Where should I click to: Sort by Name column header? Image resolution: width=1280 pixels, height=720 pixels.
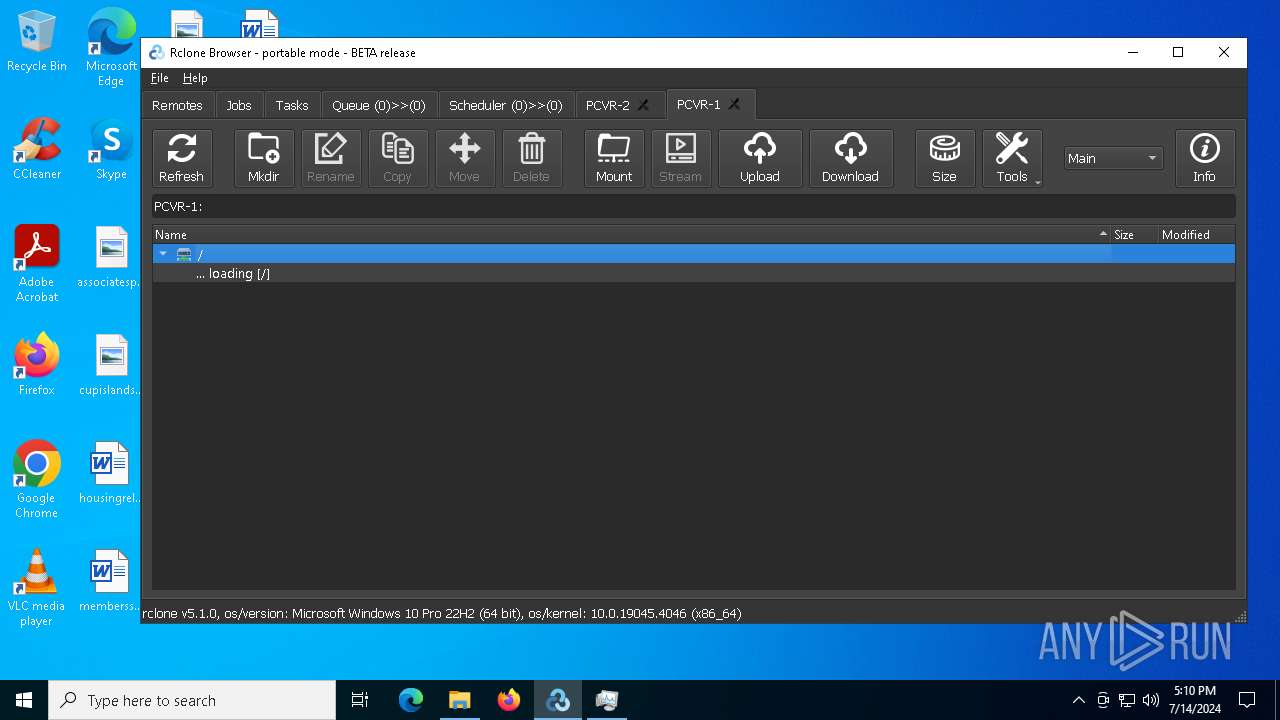tap(632, 234)
